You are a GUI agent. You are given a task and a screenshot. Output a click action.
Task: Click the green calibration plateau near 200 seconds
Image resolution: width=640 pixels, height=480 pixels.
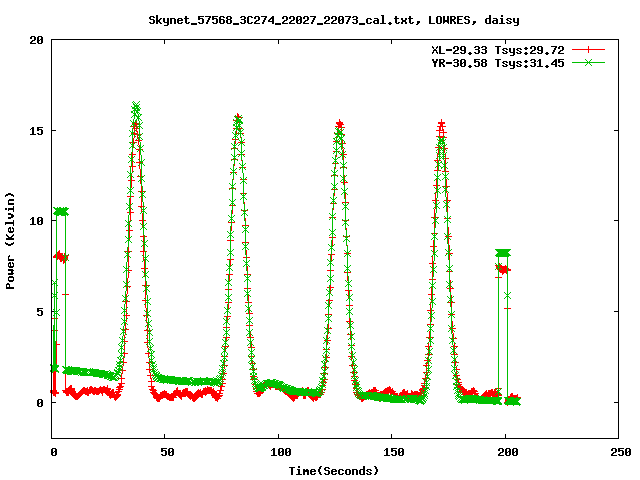[x=503, y=253]
